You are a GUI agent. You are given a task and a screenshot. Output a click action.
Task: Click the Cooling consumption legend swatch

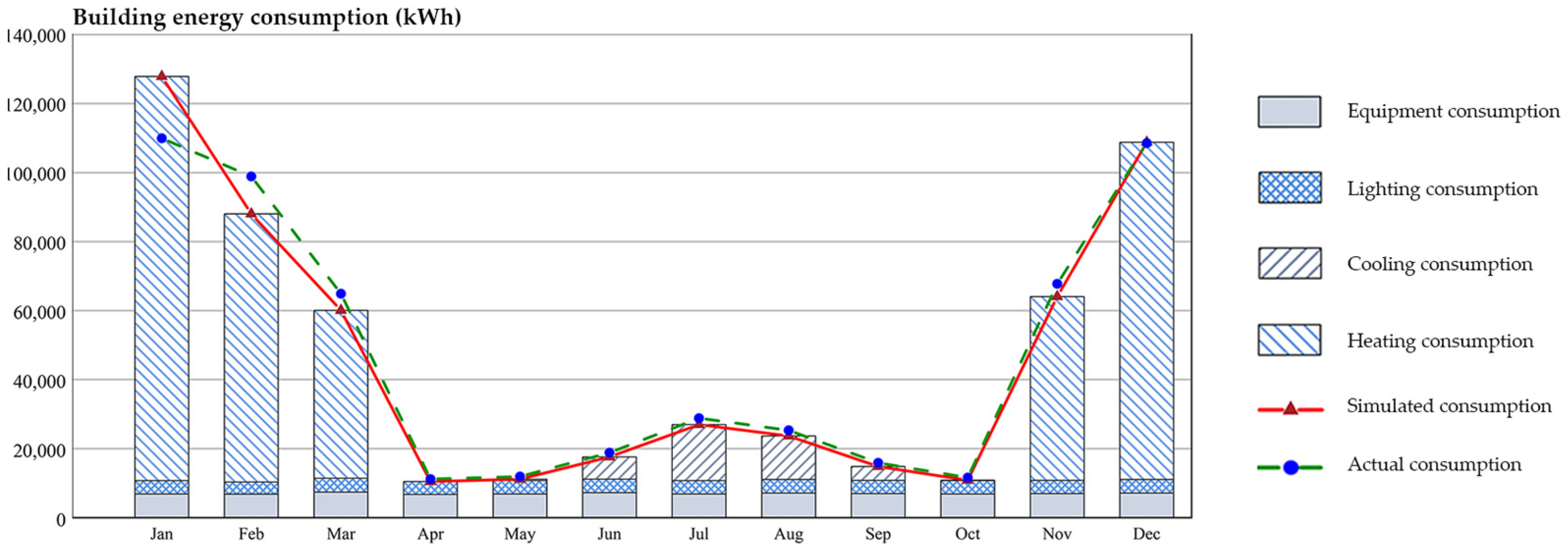pyautogui.click(x=1289, y=263)
